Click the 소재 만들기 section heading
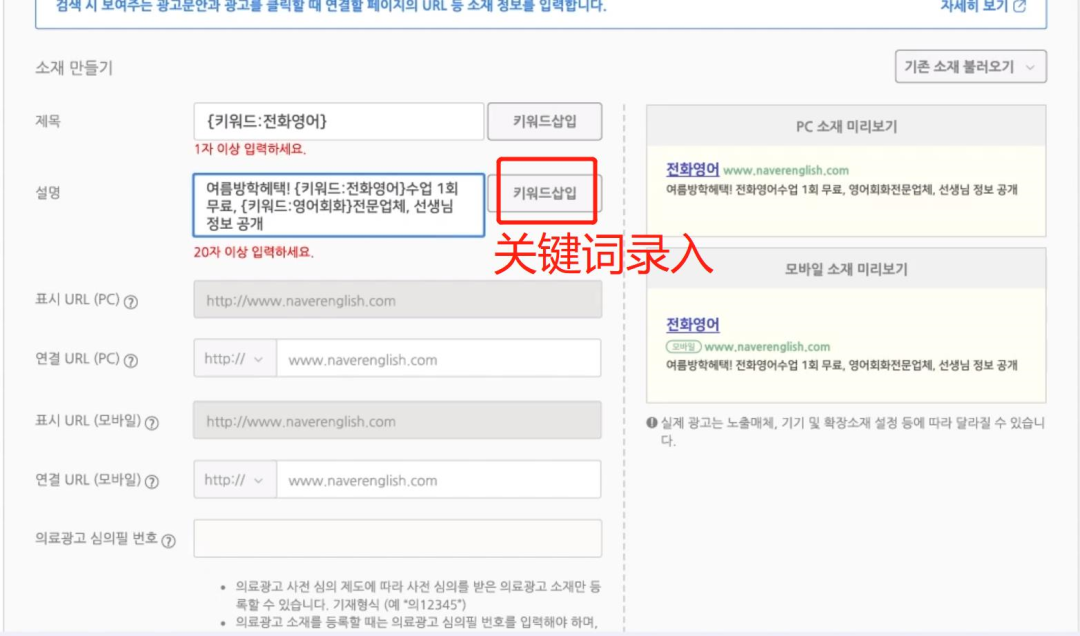The width and height of the screenshot is (1080, 636). [74, 68]
